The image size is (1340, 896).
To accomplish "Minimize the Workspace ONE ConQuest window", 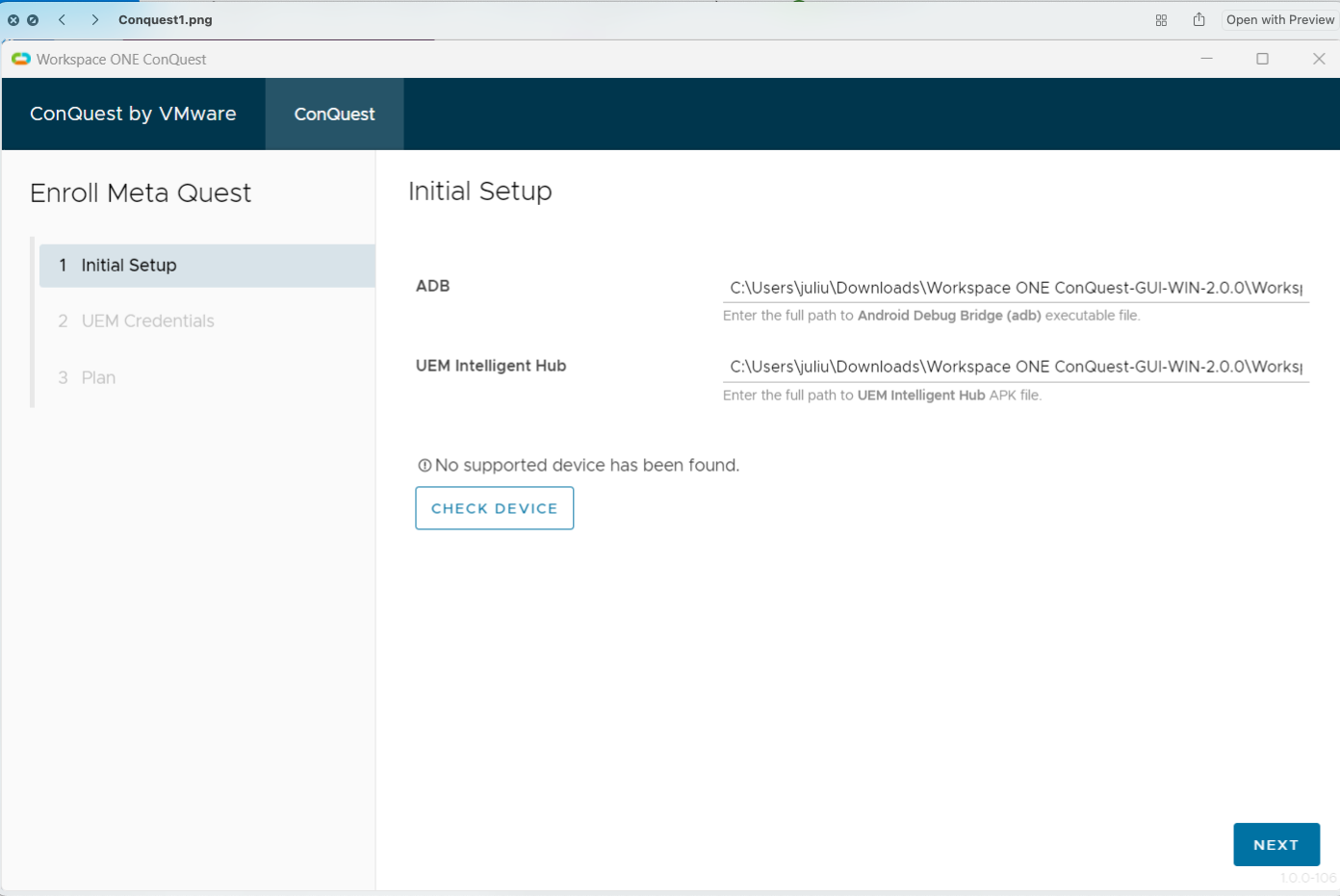I will tap(1206, 59).
